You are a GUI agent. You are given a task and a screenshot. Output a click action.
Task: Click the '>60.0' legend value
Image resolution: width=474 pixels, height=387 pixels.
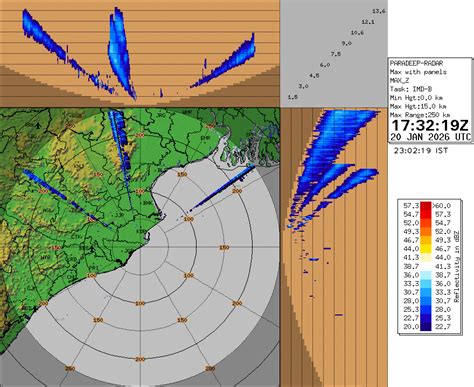click(442, 205)
